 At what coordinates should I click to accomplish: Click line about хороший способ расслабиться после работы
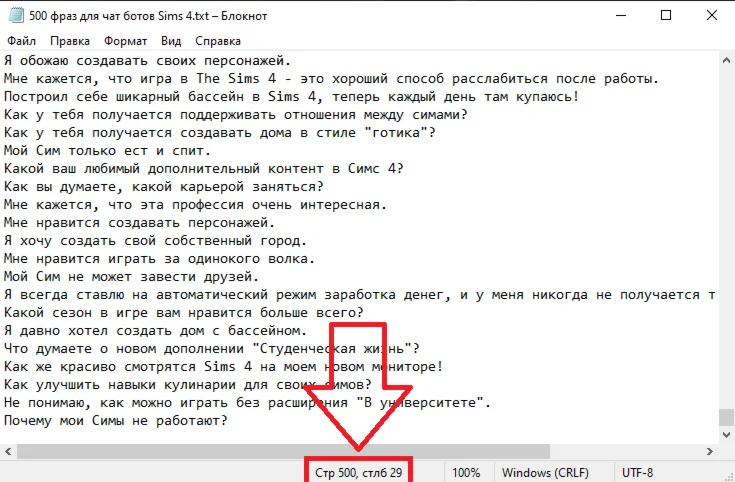tap(332, 79)
